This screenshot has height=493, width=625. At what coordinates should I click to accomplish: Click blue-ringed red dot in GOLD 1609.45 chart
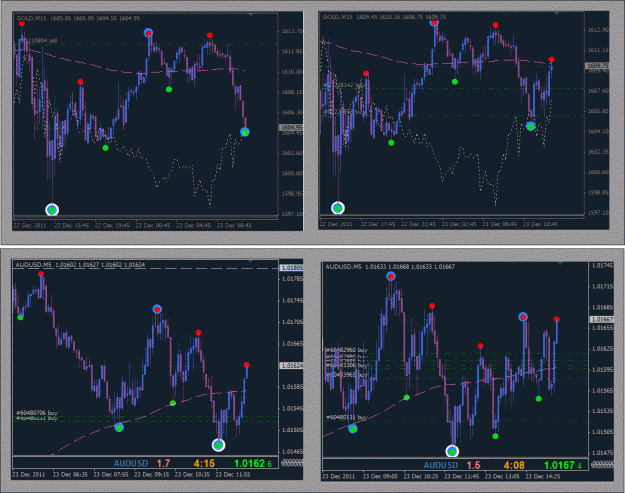click(434, 23)
